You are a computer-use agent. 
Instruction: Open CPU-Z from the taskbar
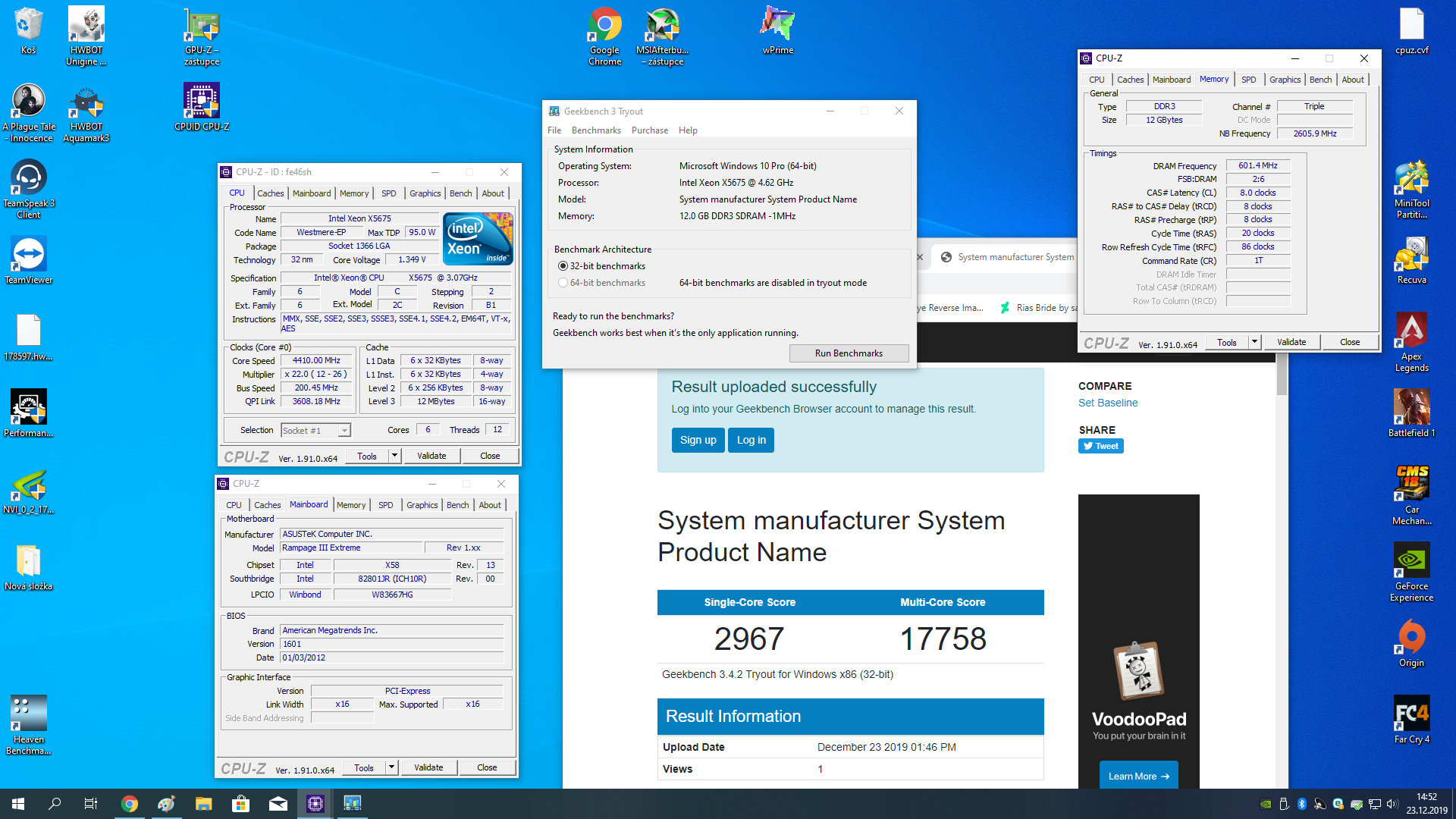coord(315,804)
